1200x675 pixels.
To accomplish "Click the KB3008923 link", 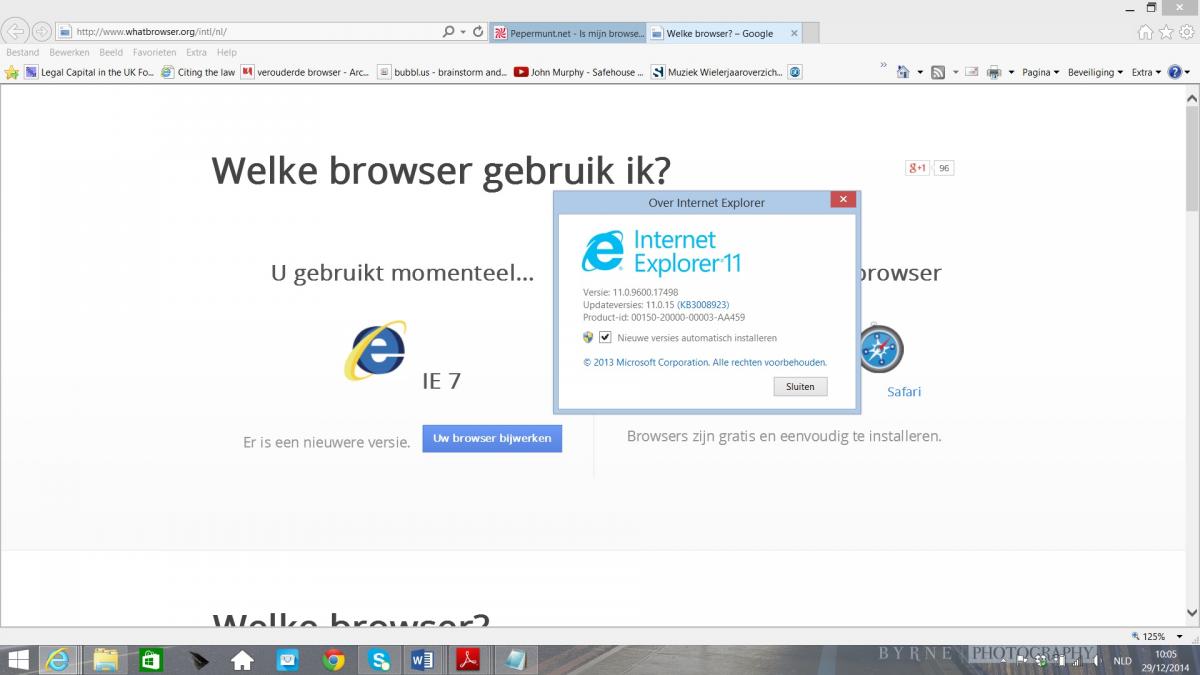I will 702,304.
